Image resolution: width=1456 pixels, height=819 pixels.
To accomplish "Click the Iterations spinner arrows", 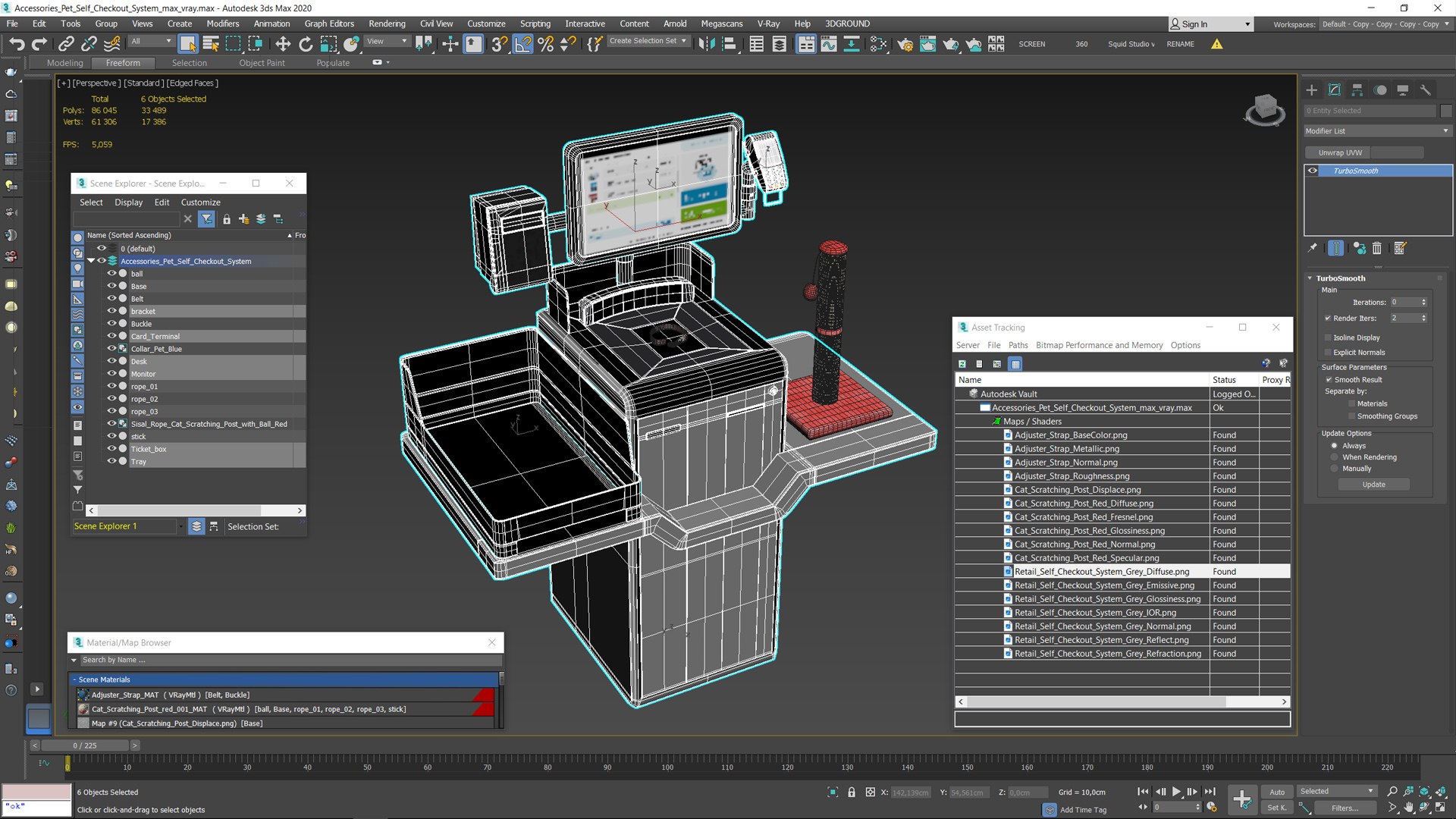I will click(x=1423, y=302).
